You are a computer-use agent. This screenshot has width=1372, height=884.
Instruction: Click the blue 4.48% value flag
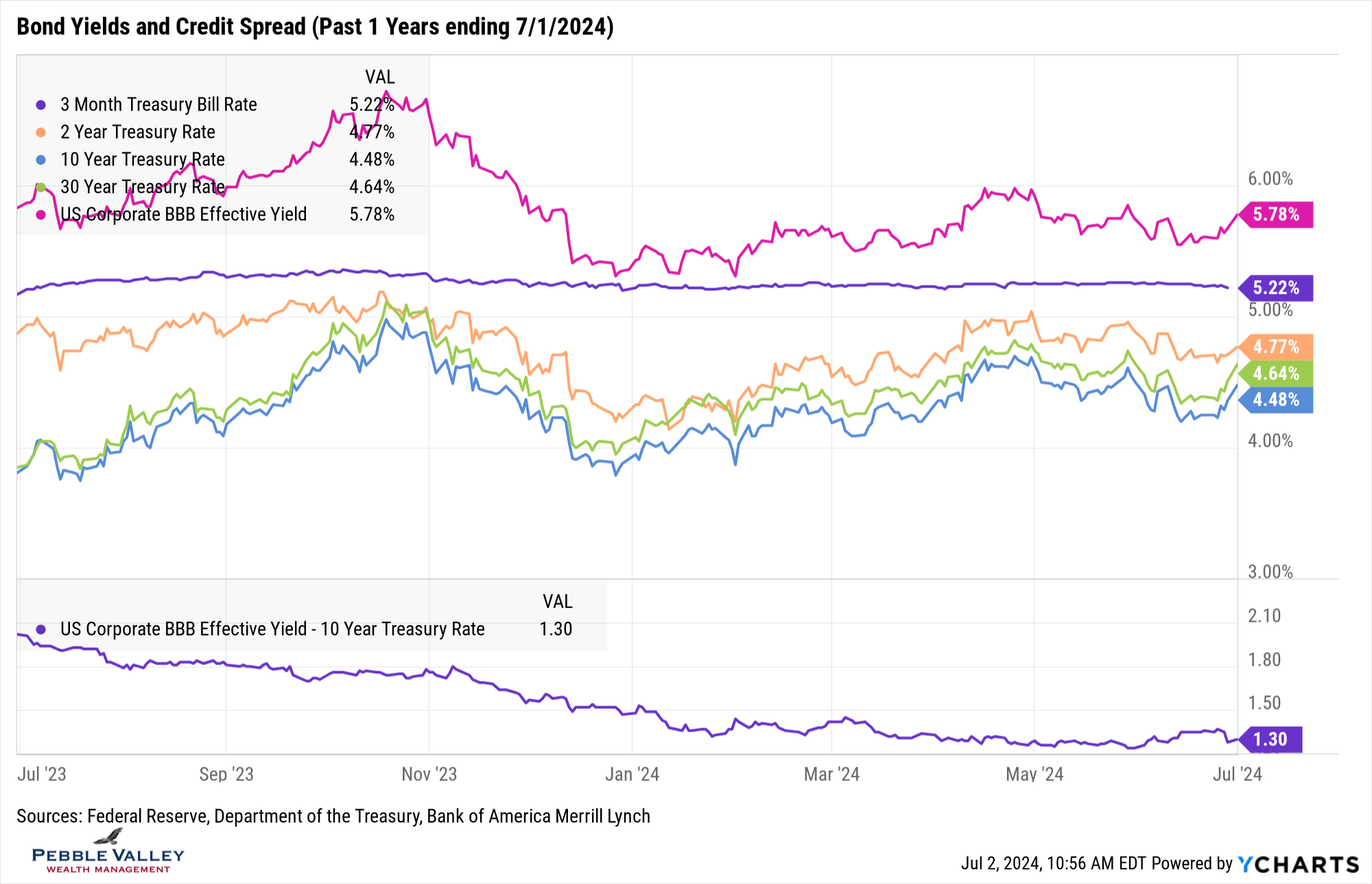pos(1276,400)
